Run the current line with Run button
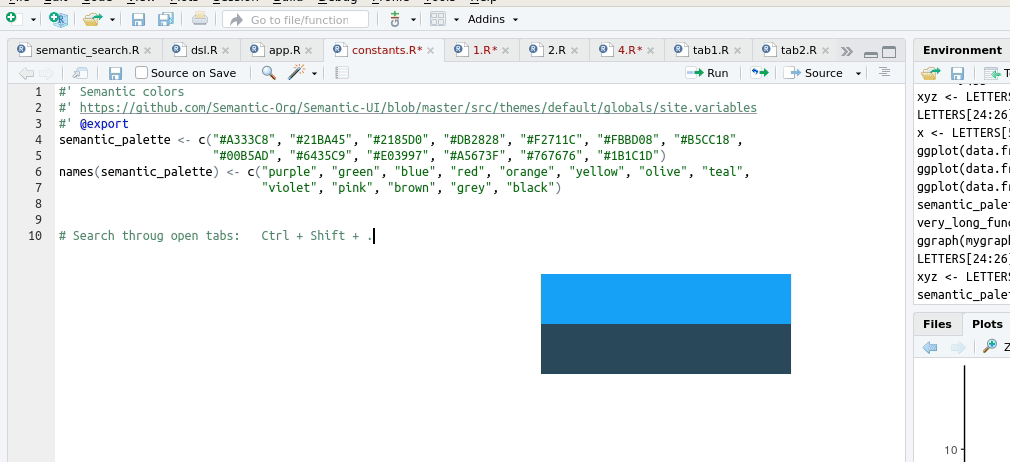 pos(707,73)
